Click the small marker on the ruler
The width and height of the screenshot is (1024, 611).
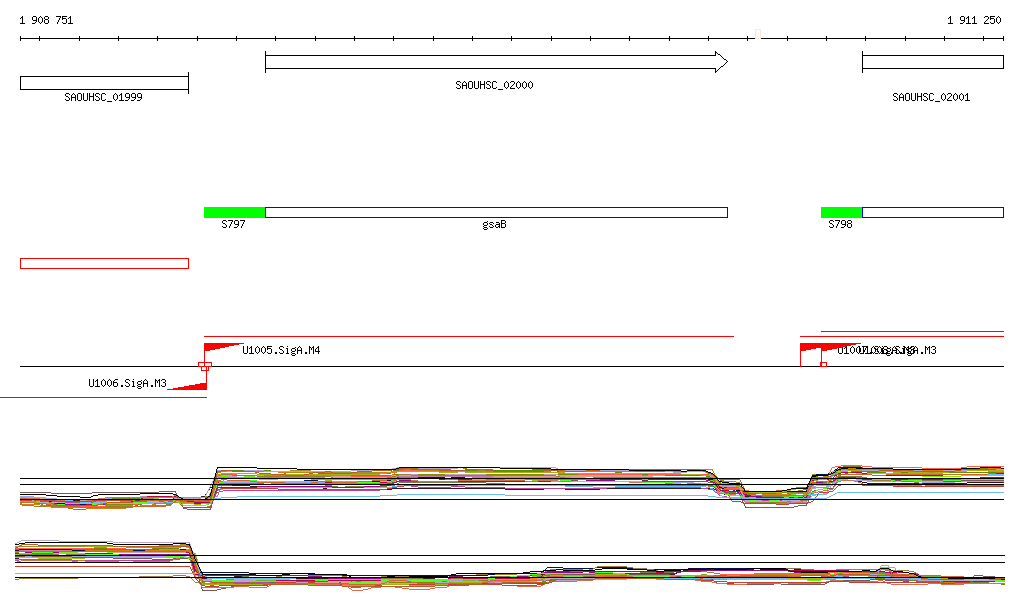[x=758, y=34]
